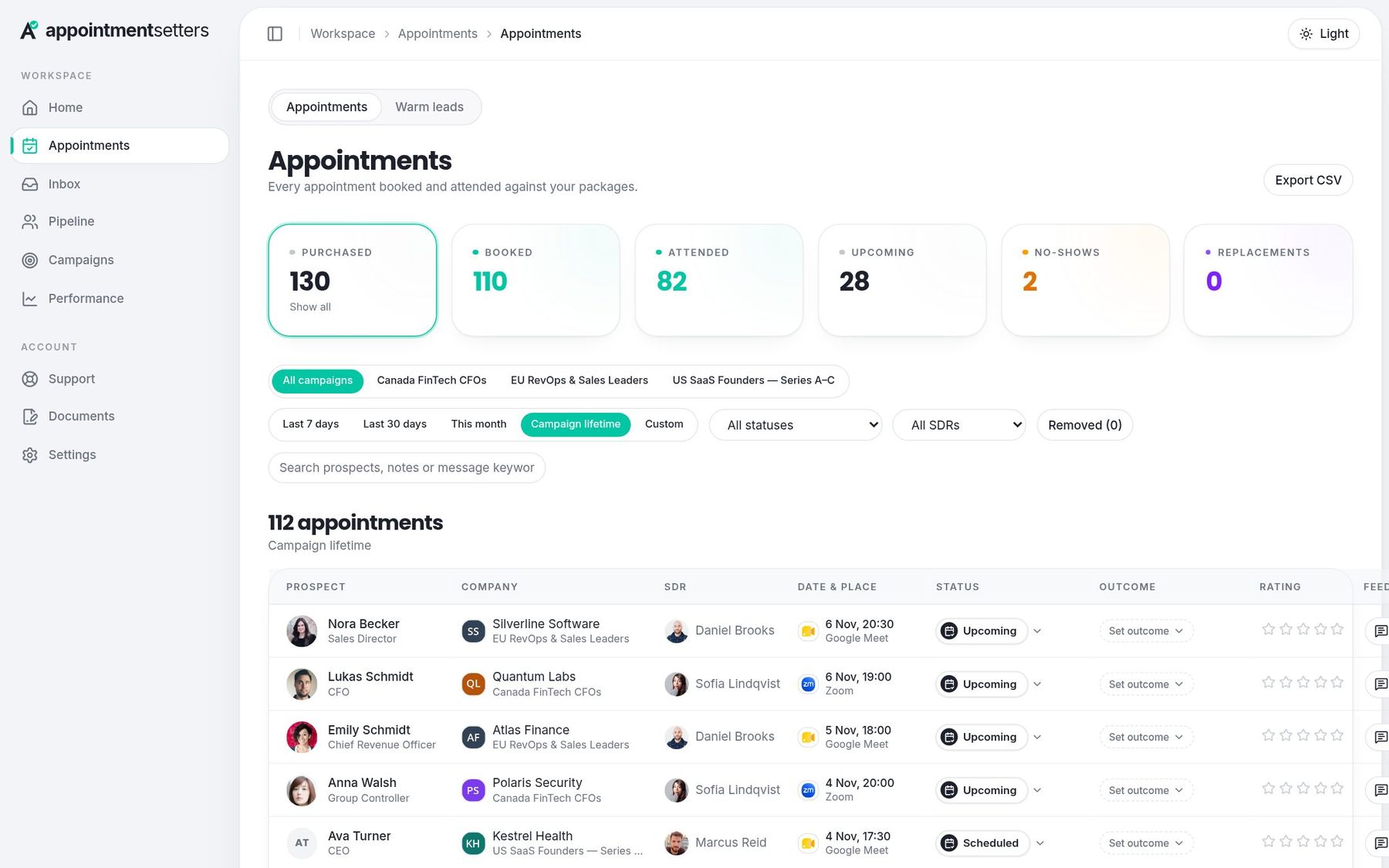Select Appointments in the sidebar

click(x=120, y=146)
